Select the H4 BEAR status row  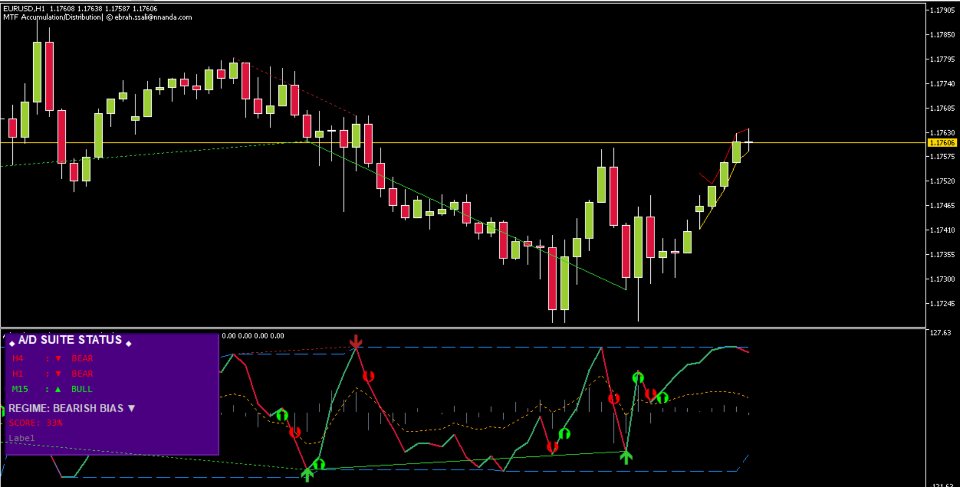click(x=52, y=358)
